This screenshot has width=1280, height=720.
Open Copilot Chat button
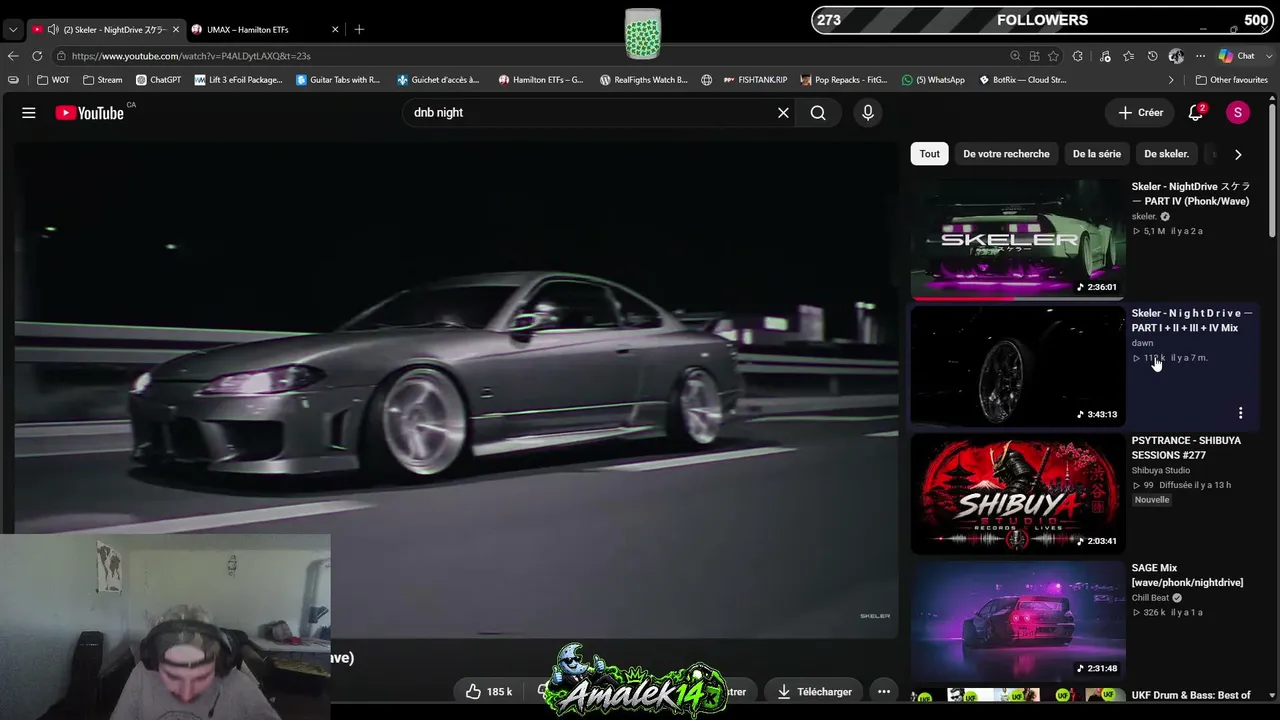[1236, 56]
